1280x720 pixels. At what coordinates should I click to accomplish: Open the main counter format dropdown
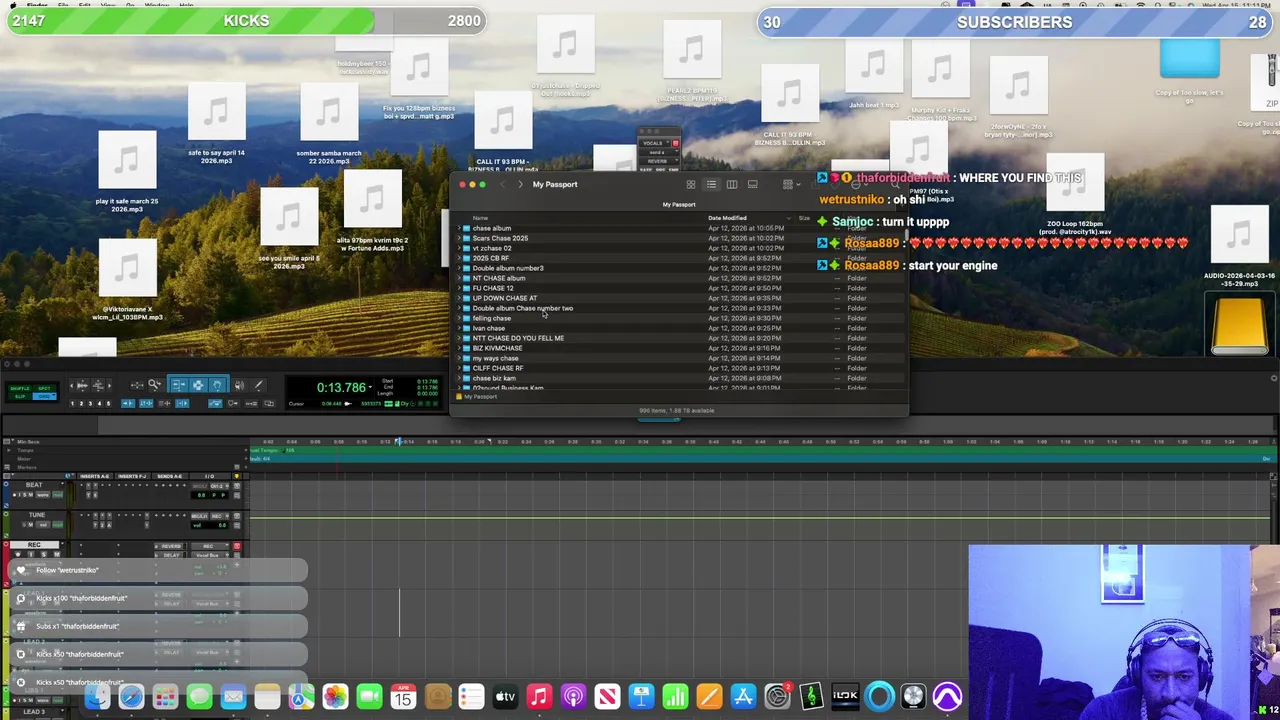[x=370, y=388]
